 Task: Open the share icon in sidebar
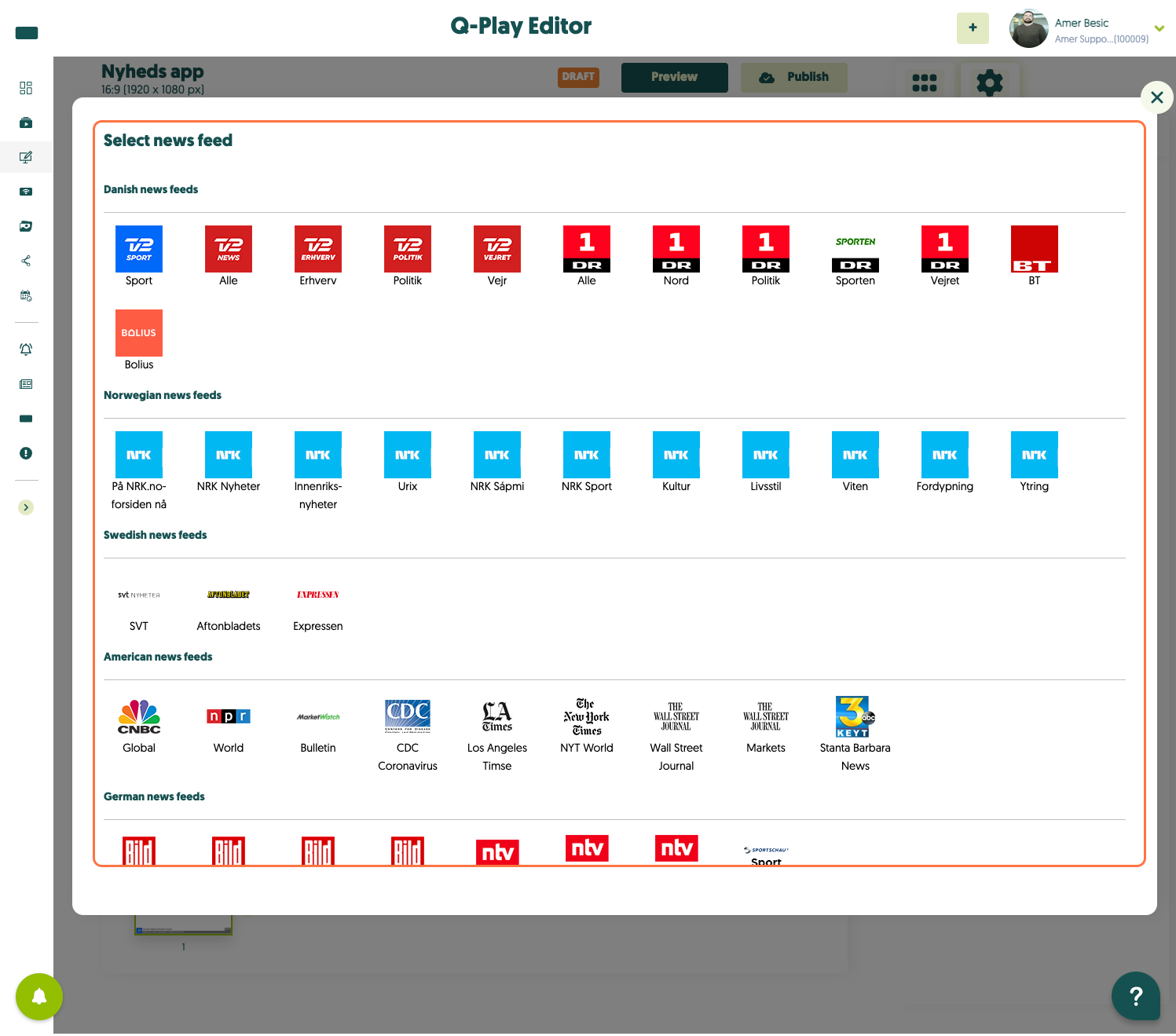point(26,261)
